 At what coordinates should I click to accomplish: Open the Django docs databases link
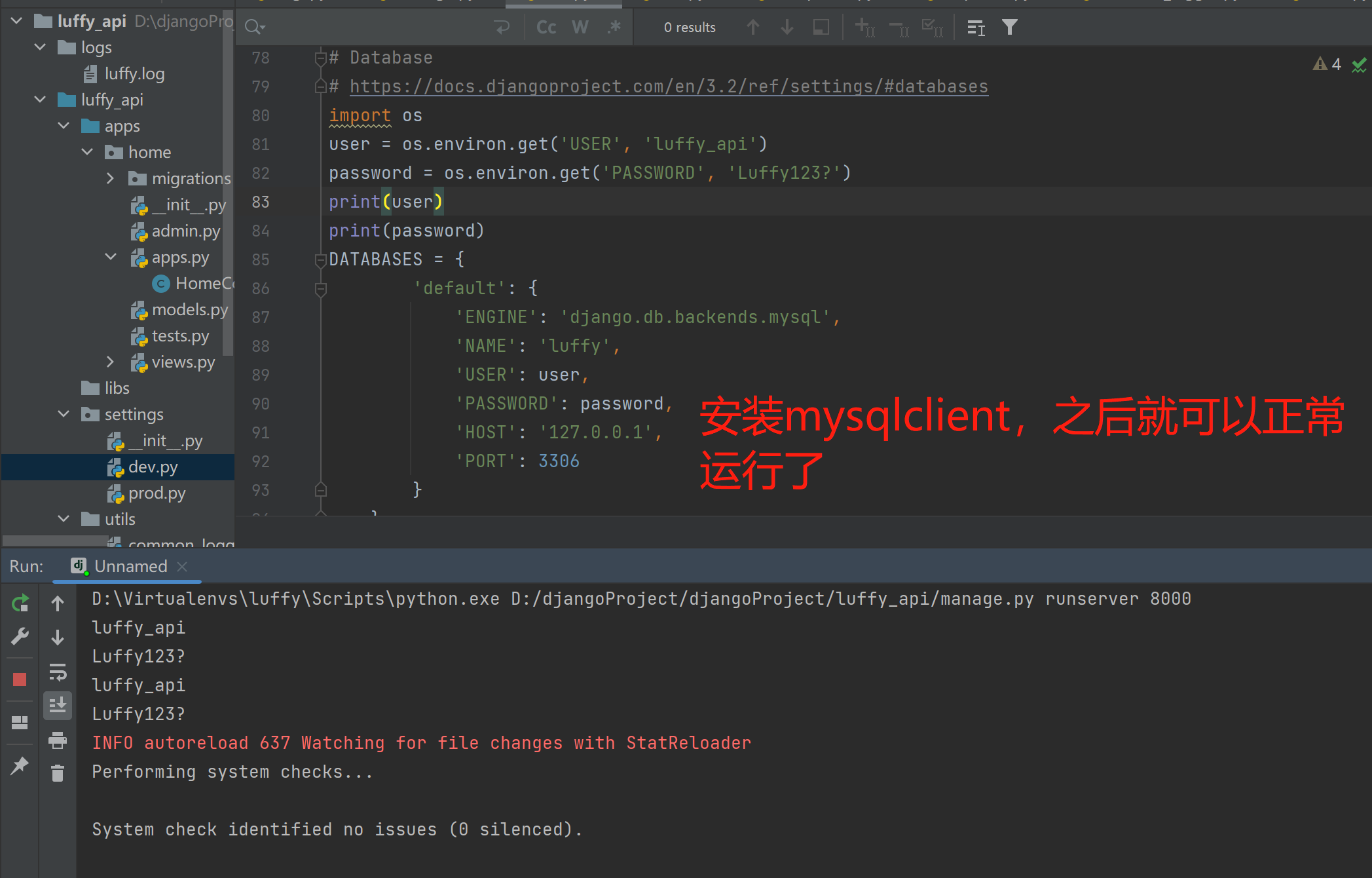(x=668, y=86)
